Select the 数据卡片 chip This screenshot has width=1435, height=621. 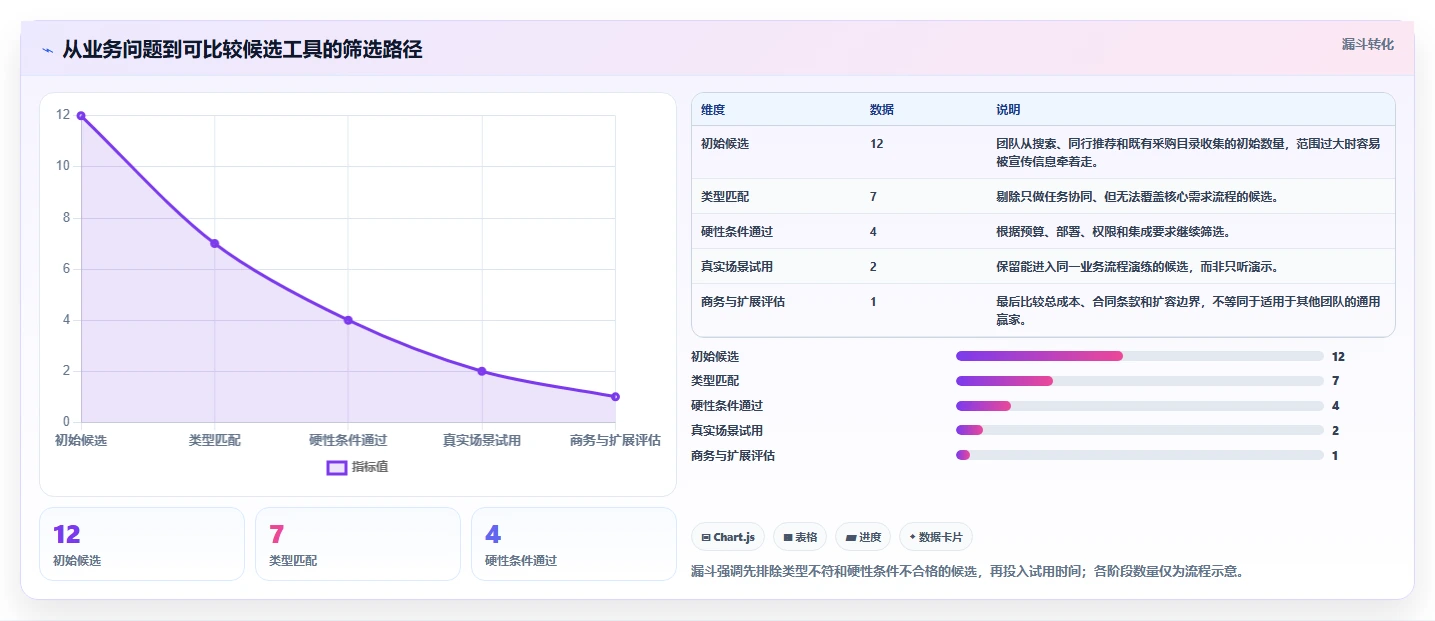936,537
